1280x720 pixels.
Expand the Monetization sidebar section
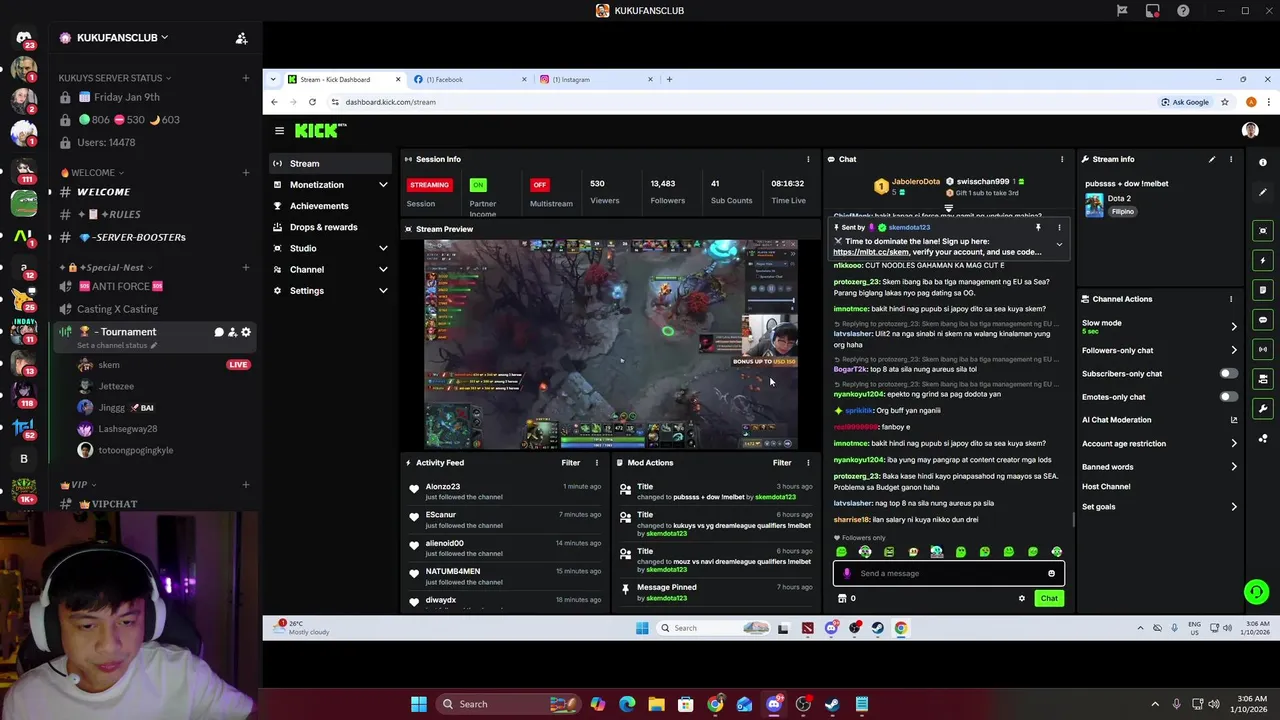click(383, 185)
